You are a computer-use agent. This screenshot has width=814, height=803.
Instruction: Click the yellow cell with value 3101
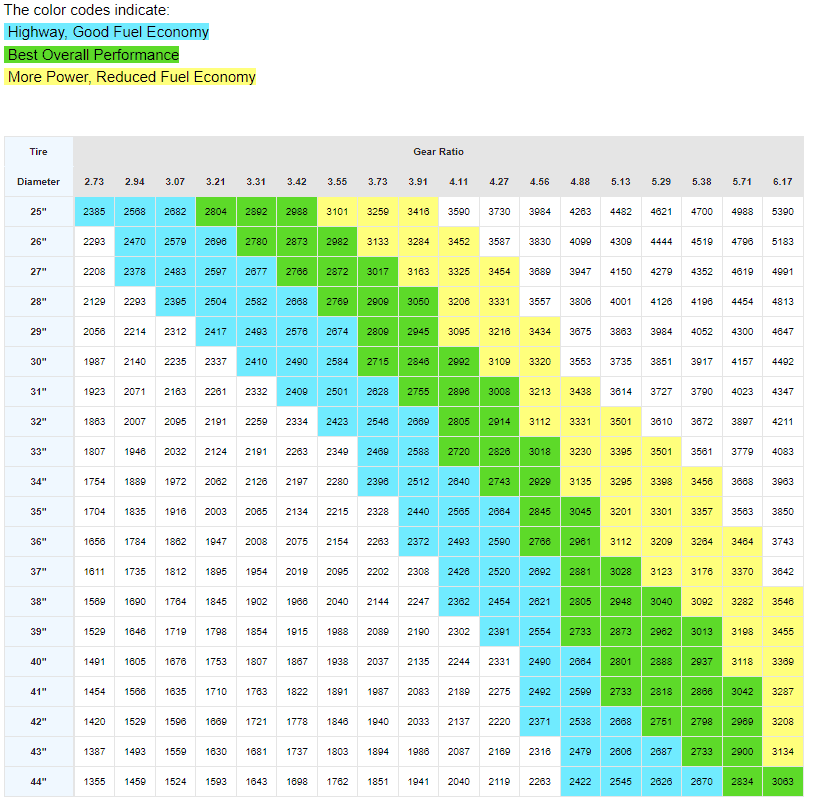coord(337,212)
